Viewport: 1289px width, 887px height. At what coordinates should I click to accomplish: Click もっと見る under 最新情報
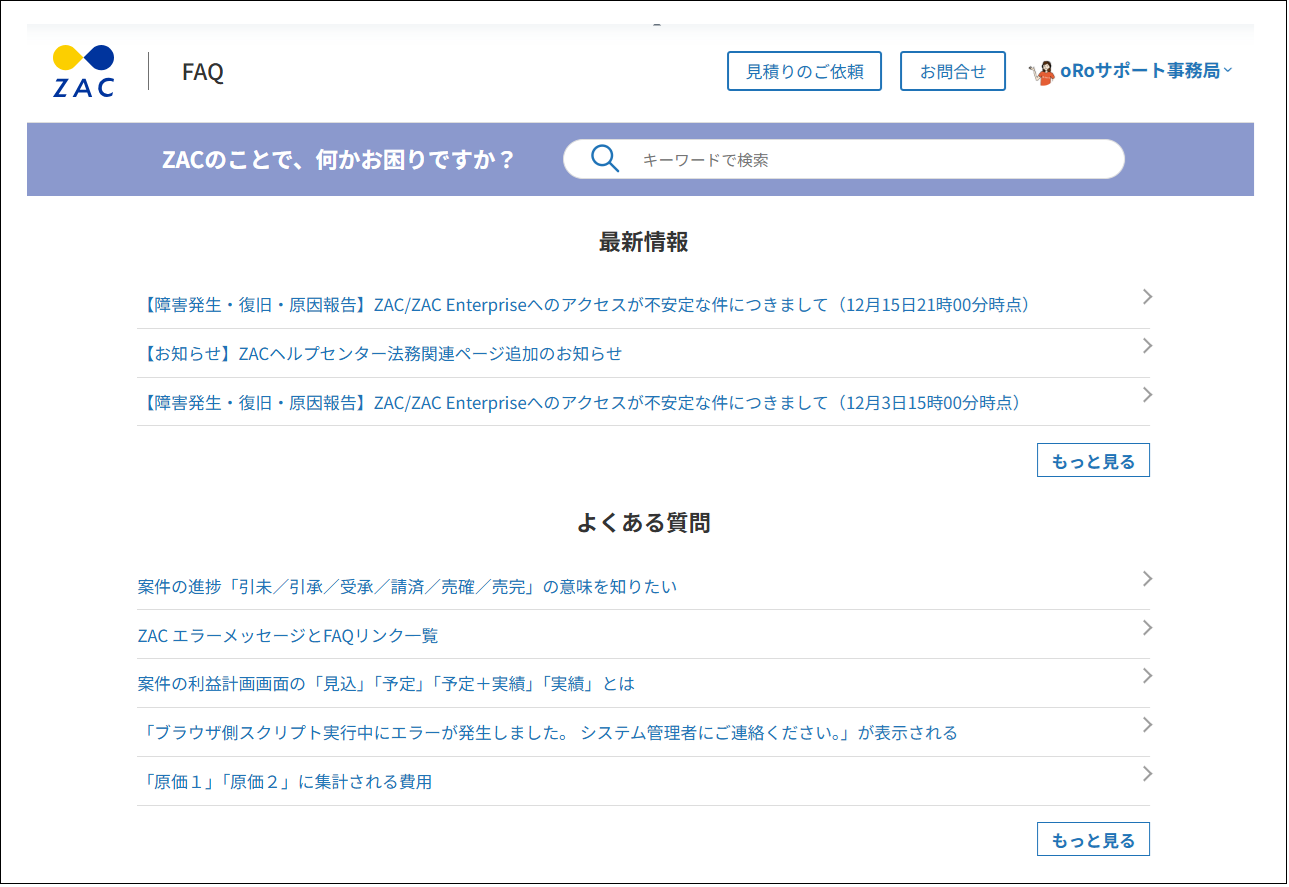(1093, 460)
